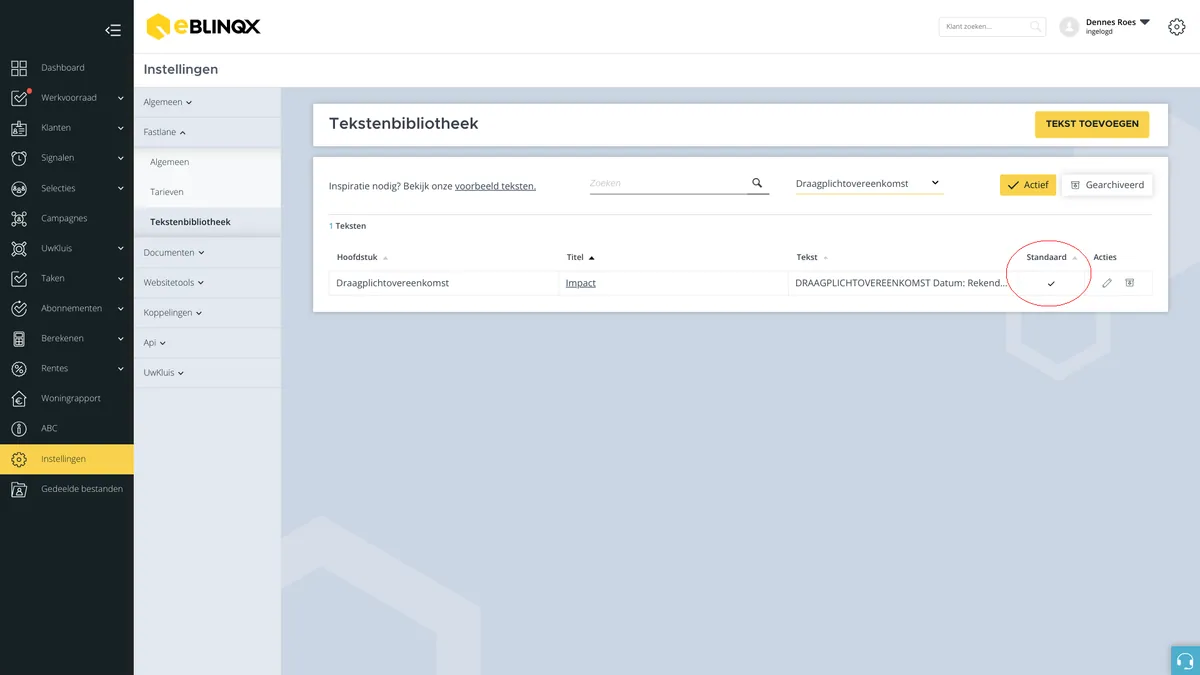Open the Draagplichtovereenkomst chapter dropdown
The image size is (1200, 675).
pyautogui.click(x=869, y=183)
